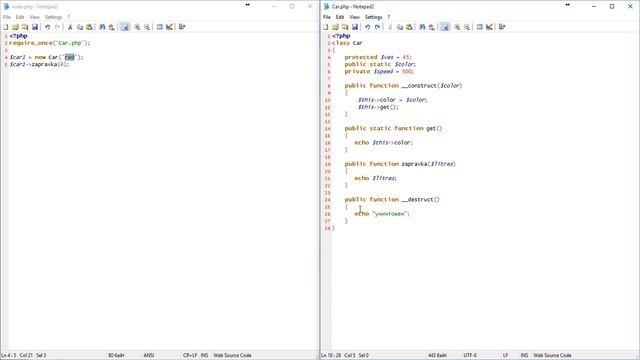Open Edit menu in Car.php window
This screenshot has width=640, height=360.
[340, 17]
